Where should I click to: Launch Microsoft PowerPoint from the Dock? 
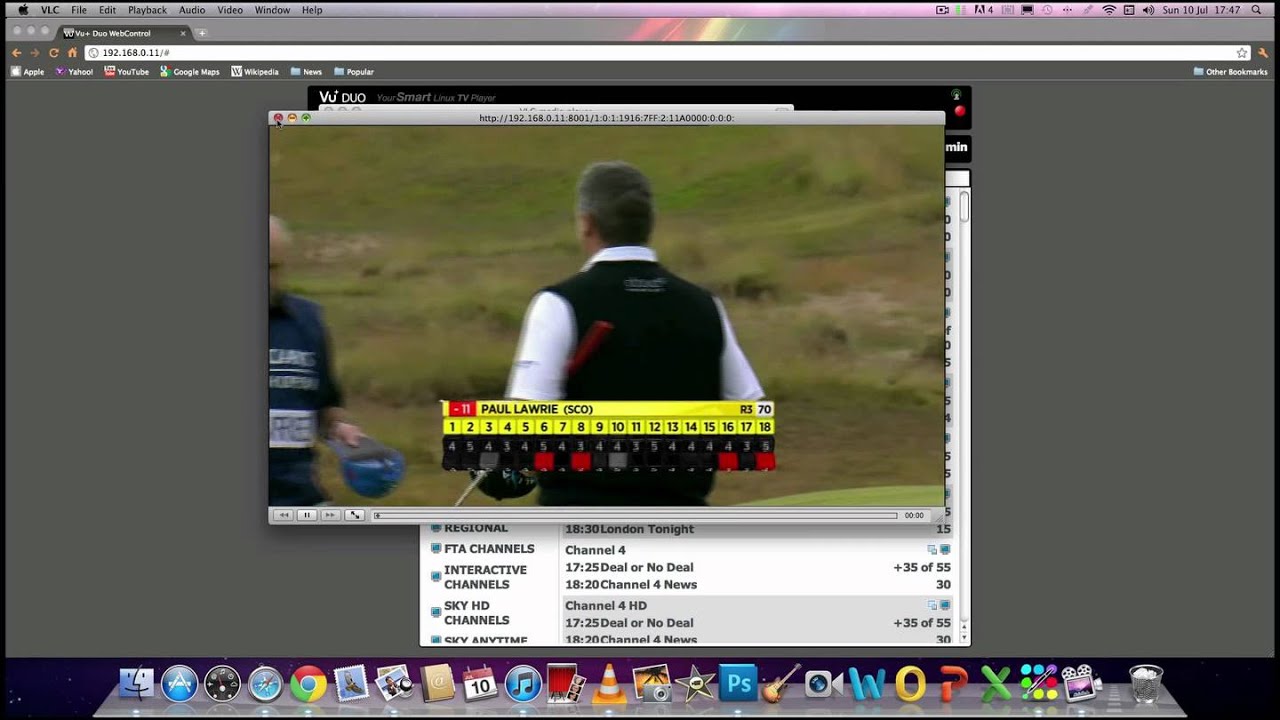(953, 684)
